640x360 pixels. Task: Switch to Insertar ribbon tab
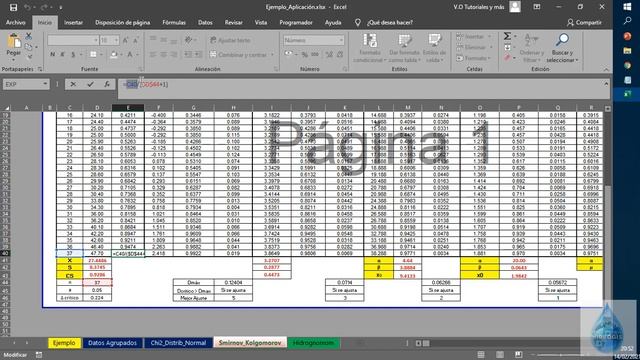click(73, 22)
